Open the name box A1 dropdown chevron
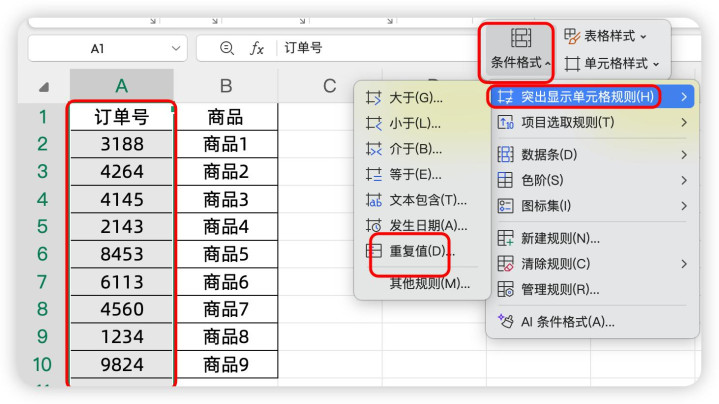The height and width of the screenshot is (404, 719). tap(176, 48)
